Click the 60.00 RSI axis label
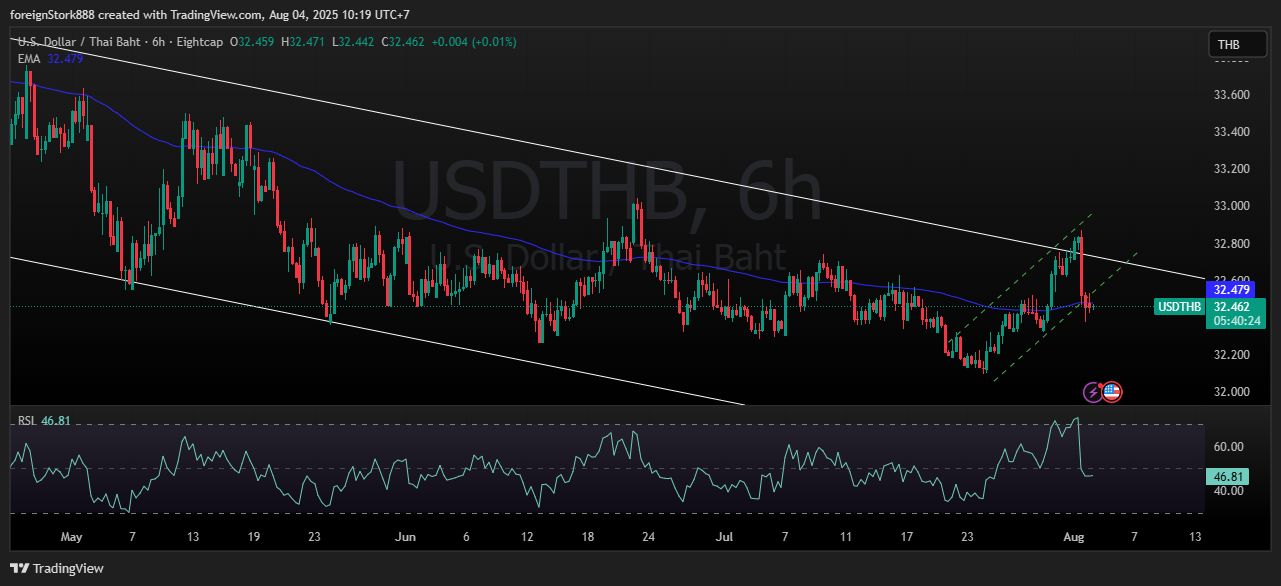 point(1228,447)
